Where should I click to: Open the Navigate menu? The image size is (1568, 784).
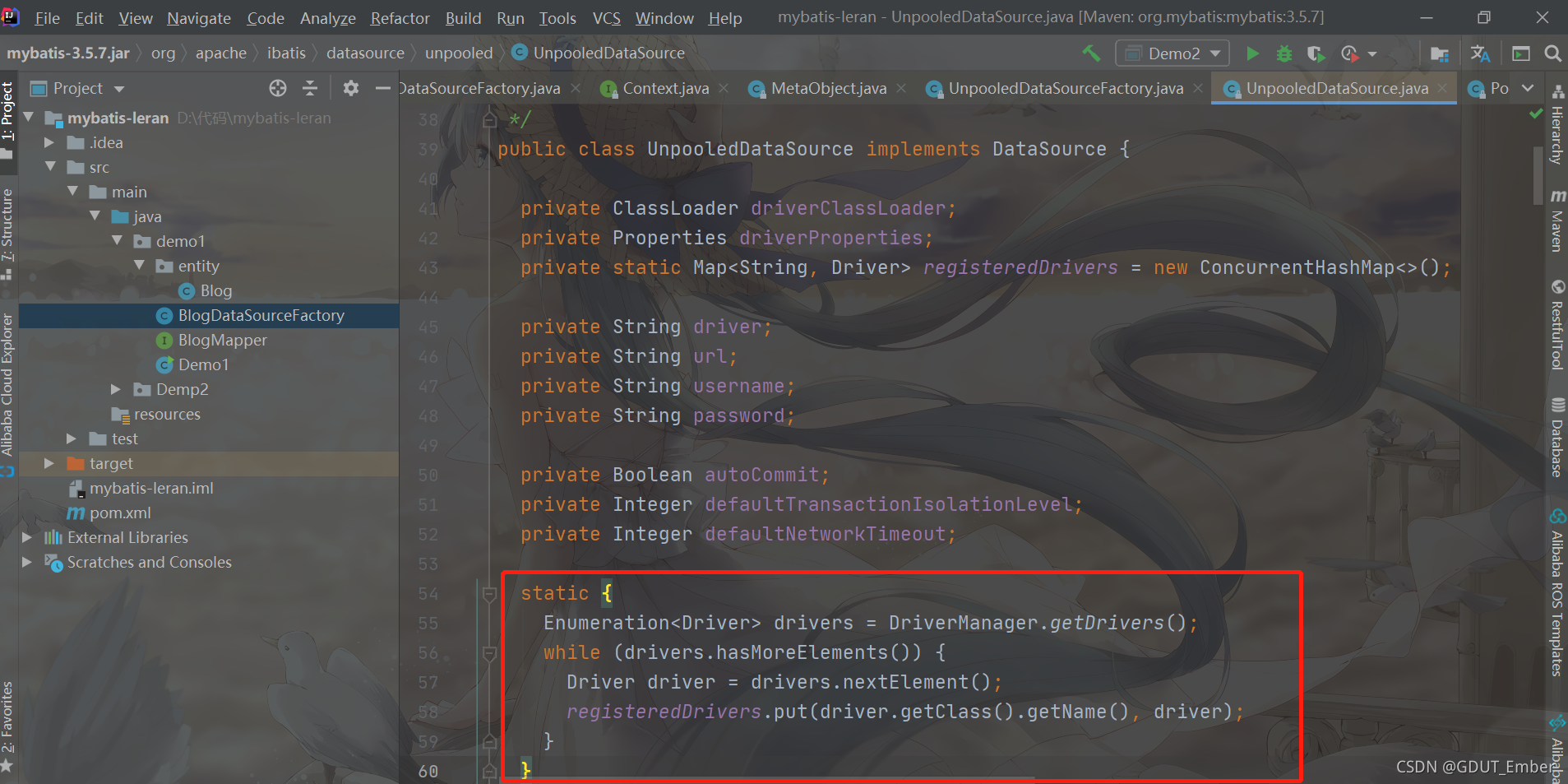199,18
